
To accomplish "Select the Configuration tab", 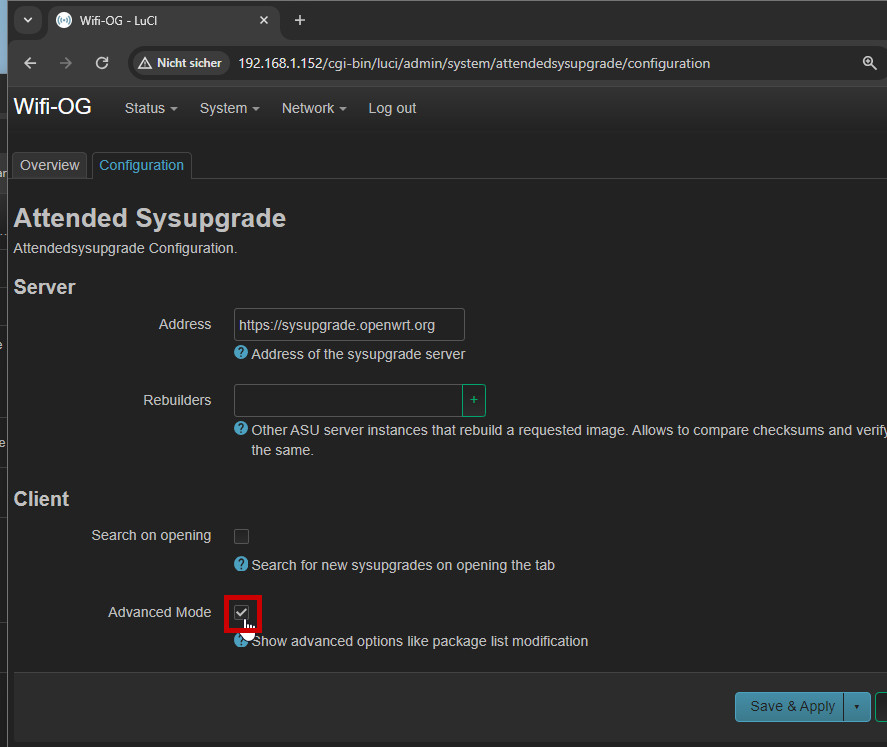I will point(141,165).
